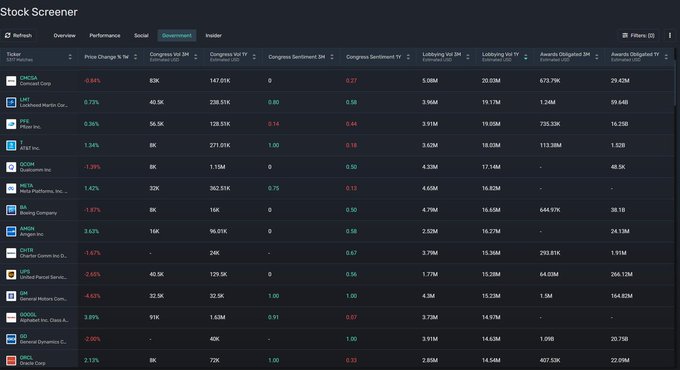Click the AT&T logo icon
This screenshot has height=370, width=680.
click(x=11, y=145)
